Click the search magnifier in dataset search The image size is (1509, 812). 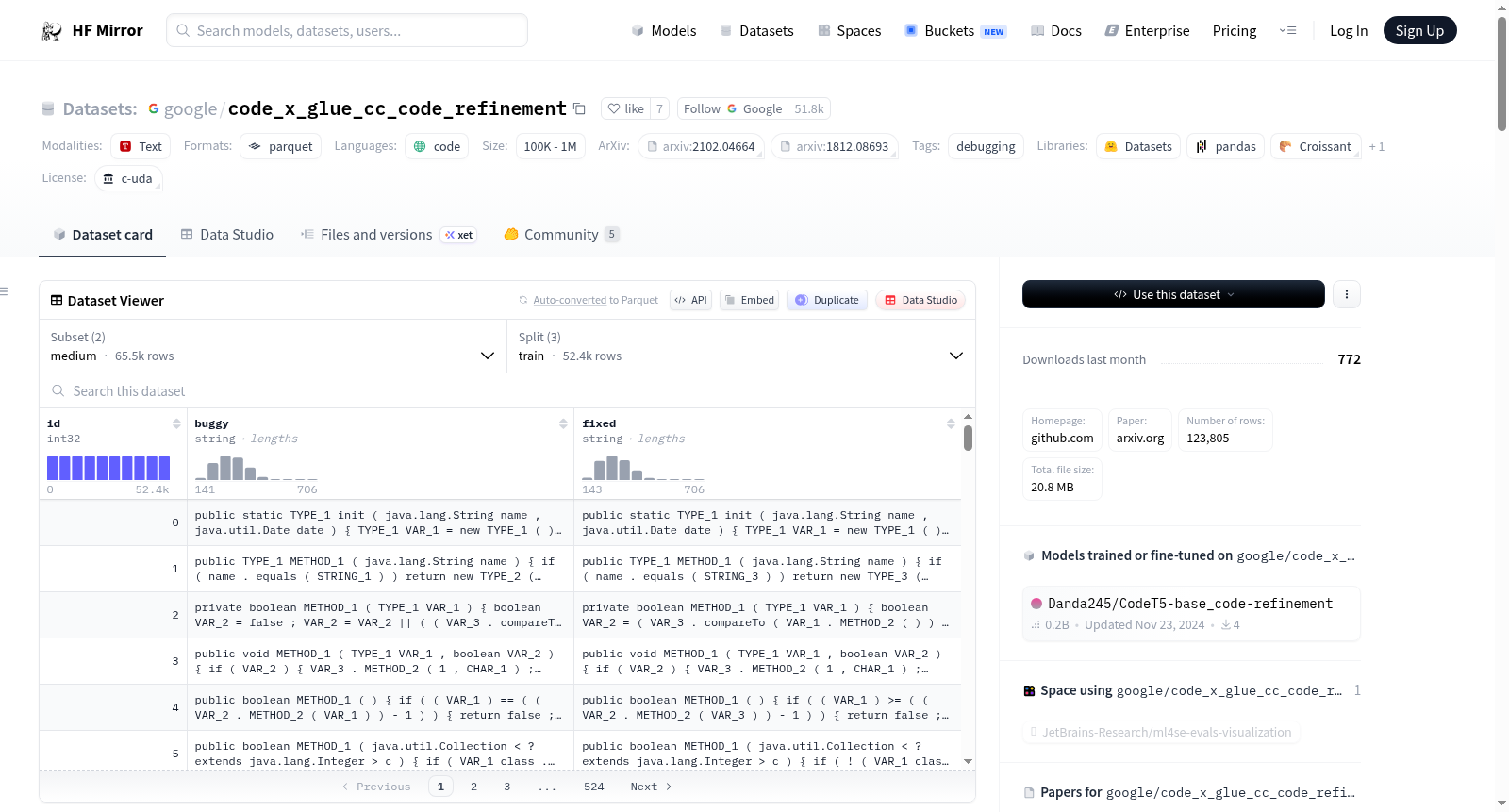pos(58,390)
